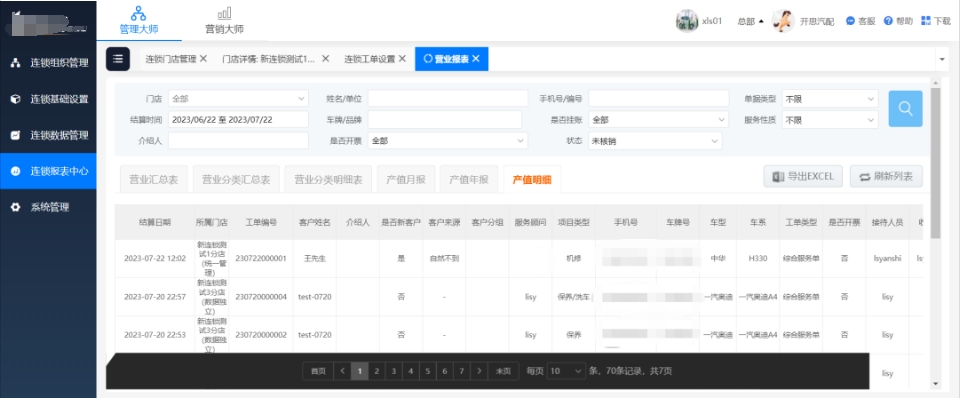
Task: Open the 管理大师 module icon
Action: click(138, 13)
